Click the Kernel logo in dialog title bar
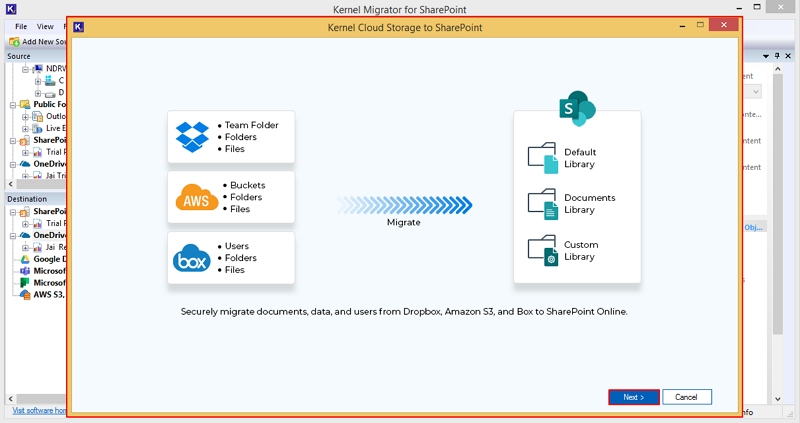Viewport: 800px width, 423px height. click(79, 27)
